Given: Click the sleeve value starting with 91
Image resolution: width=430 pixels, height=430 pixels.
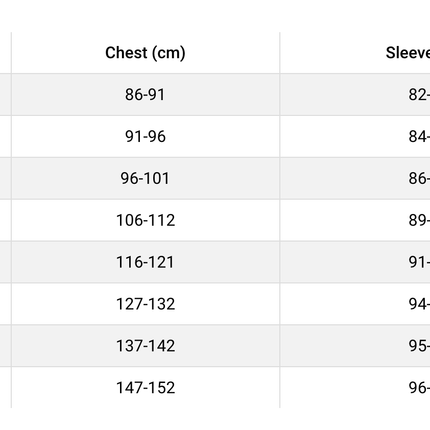Looking at the screenshot, I should (419, 262).
